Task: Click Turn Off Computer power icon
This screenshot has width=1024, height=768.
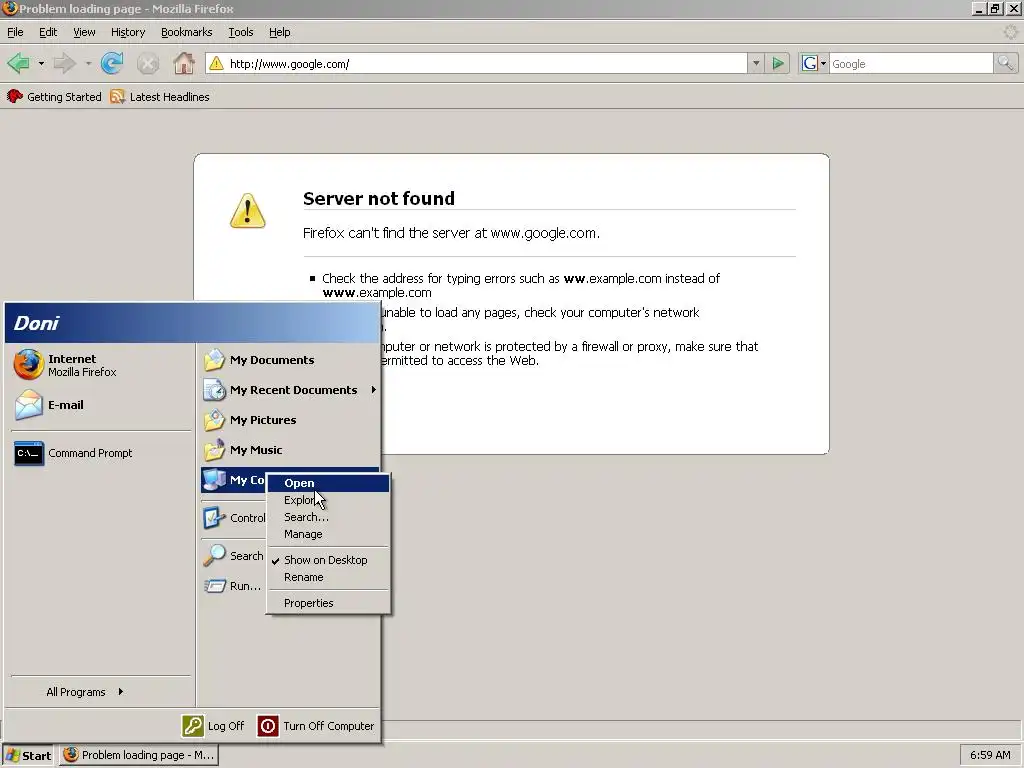Action: [x=268, y=726]
